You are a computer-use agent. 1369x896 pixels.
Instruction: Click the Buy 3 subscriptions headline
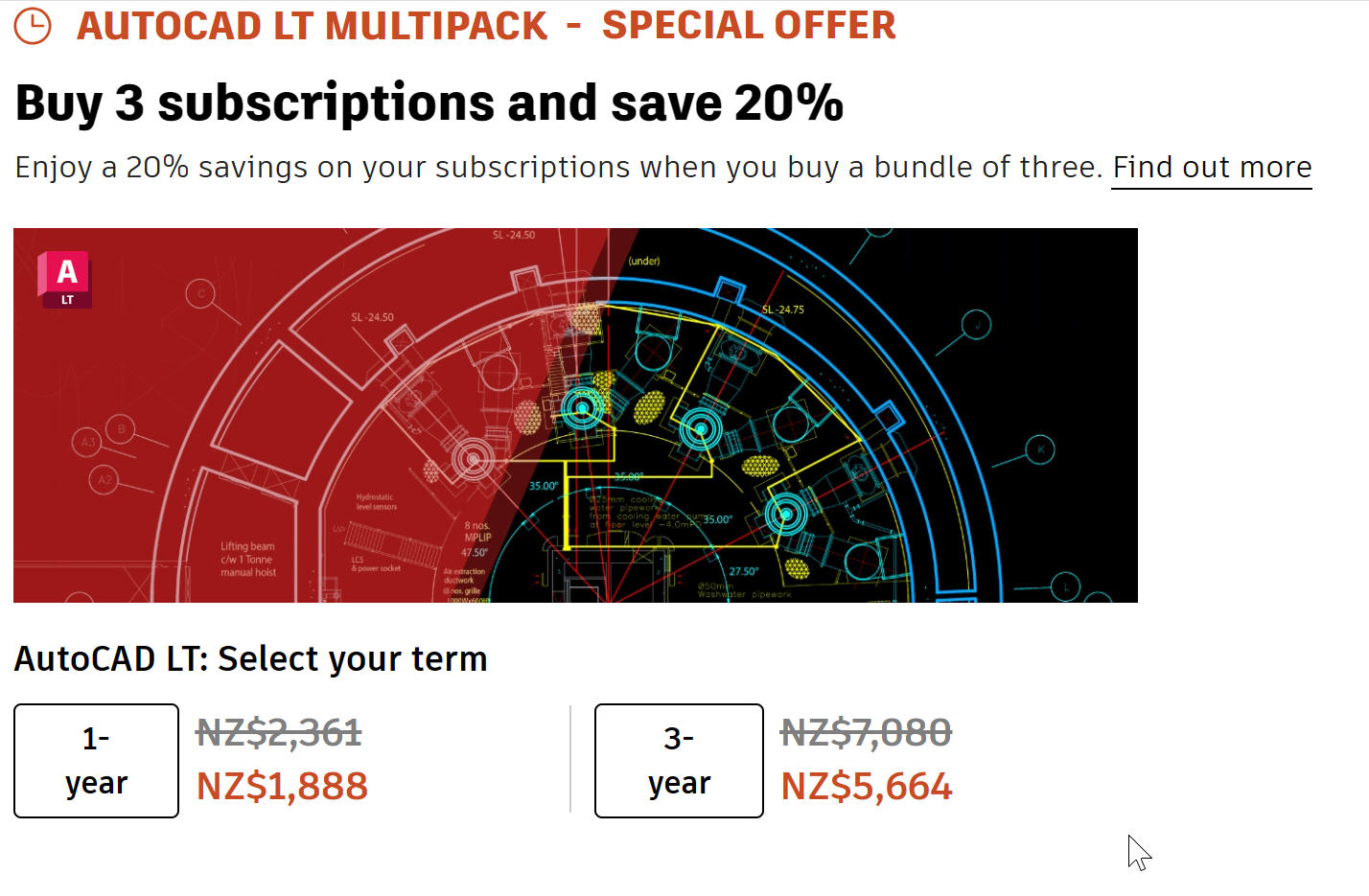pos(429,103)
